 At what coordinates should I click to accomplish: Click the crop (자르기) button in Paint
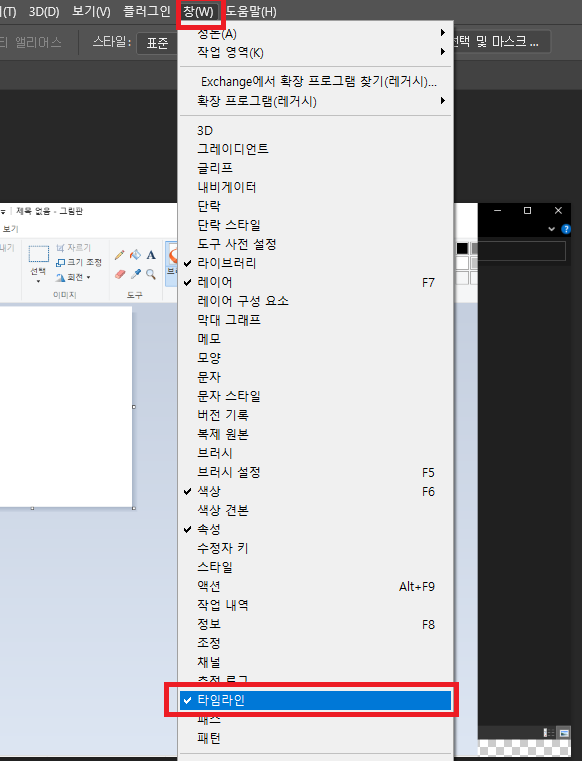73,248
